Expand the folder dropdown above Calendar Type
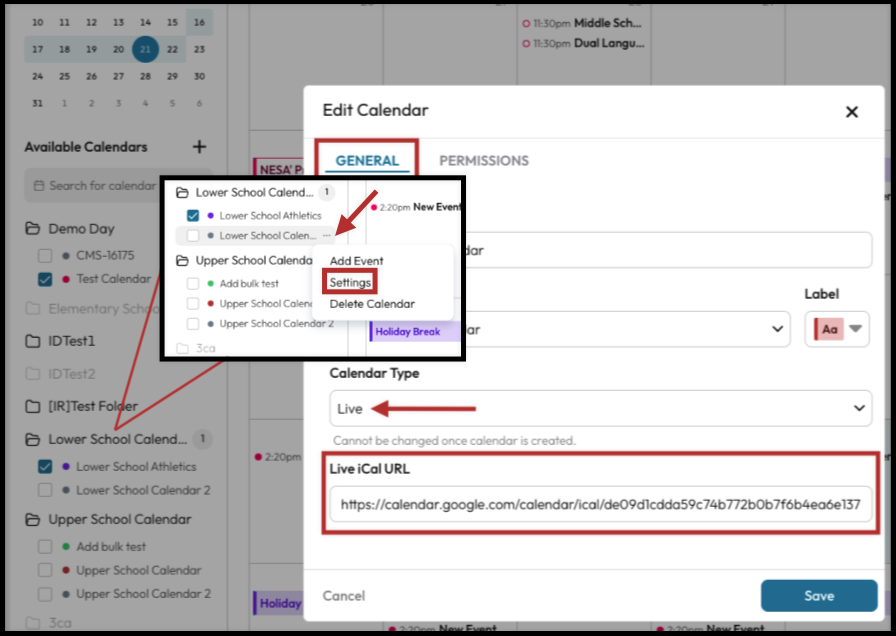This screenshot has width=896, height=636. tap(778, 329)
